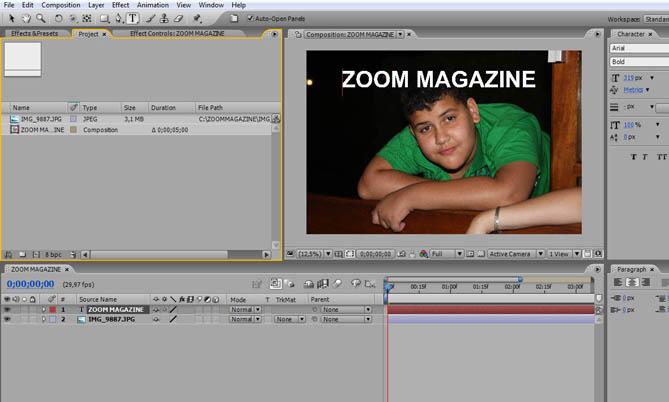Uncheck the Auto-Open Panels checkbox
The image size is (669, 402).
pos(249,18)
